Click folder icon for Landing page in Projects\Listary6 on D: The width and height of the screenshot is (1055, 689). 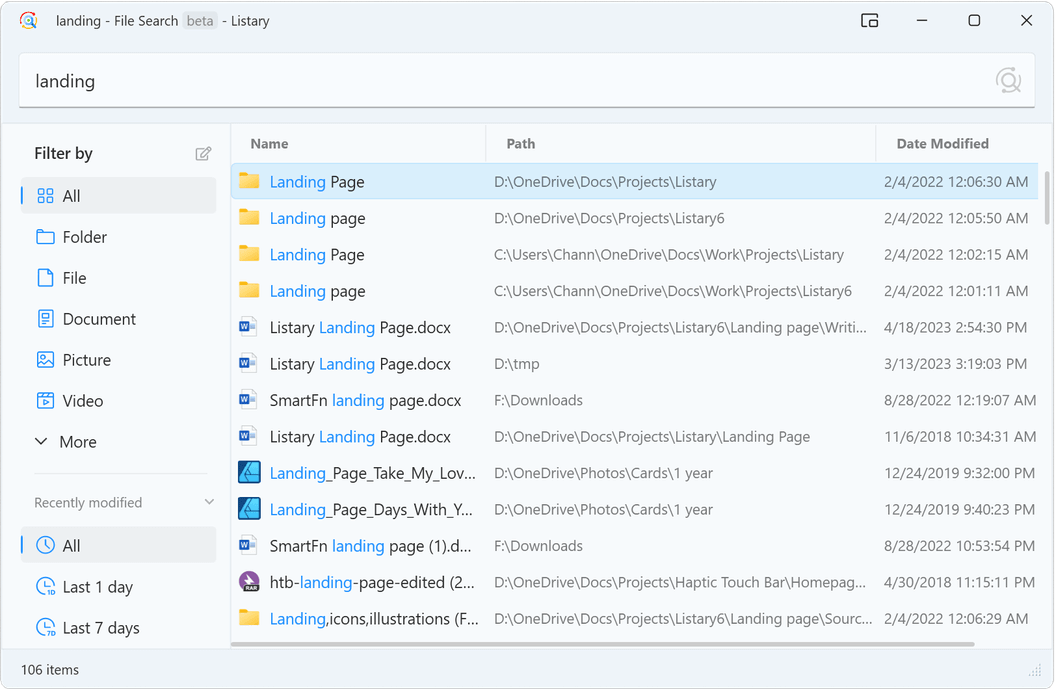(249, 217)
